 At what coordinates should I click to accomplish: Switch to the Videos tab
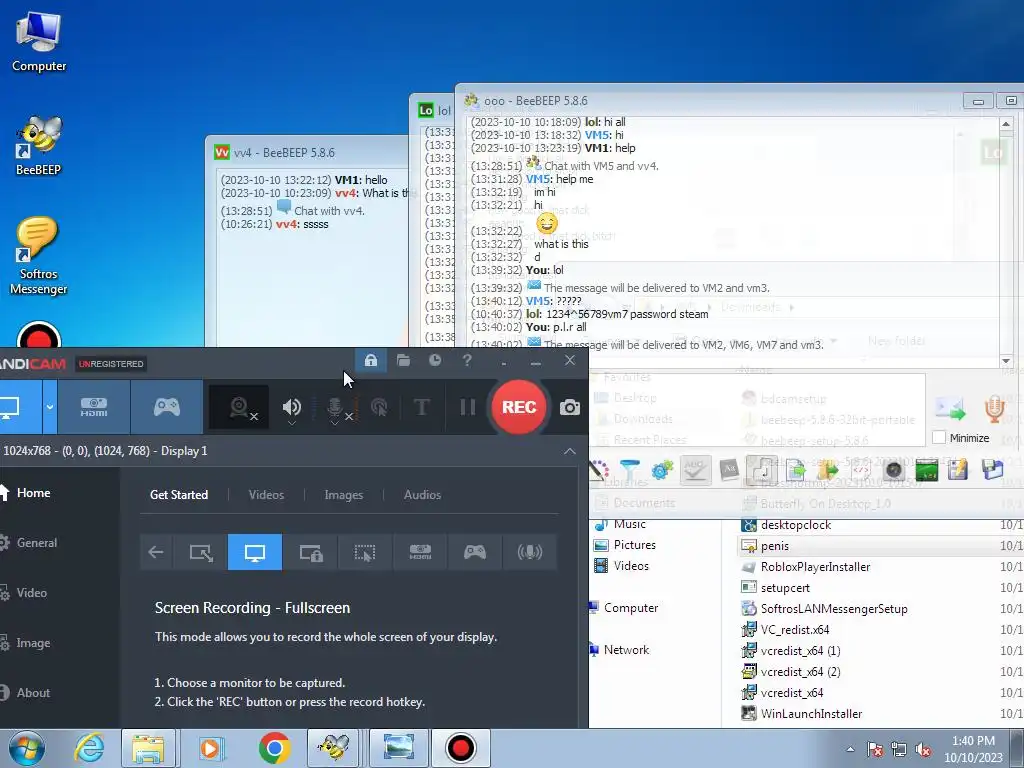coord(266,495)
